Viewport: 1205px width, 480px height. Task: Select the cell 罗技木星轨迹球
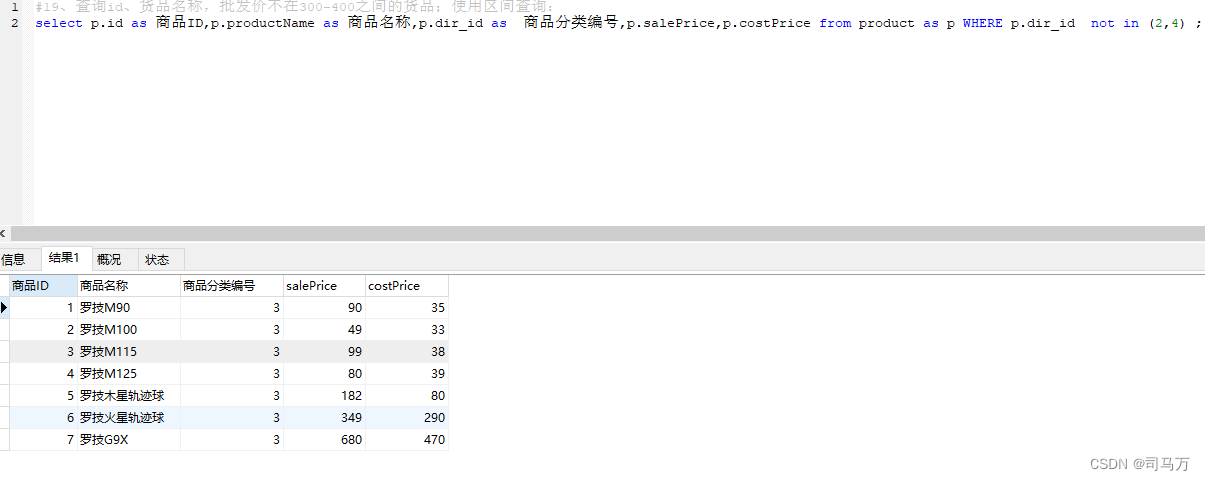click(129, 396)
